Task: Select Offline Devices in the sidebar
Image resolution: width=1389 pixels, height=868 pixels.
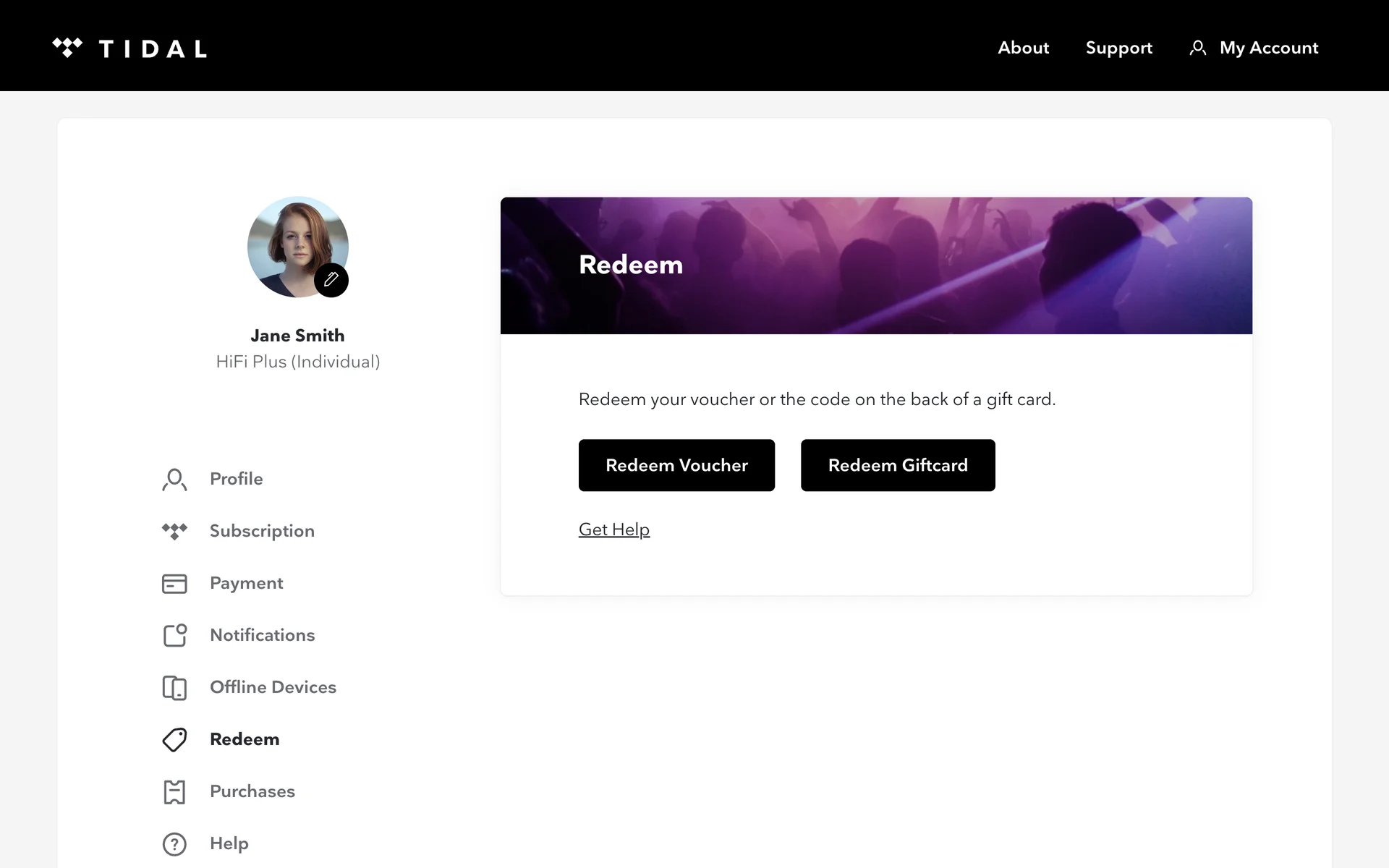Action: click(273, 687)
